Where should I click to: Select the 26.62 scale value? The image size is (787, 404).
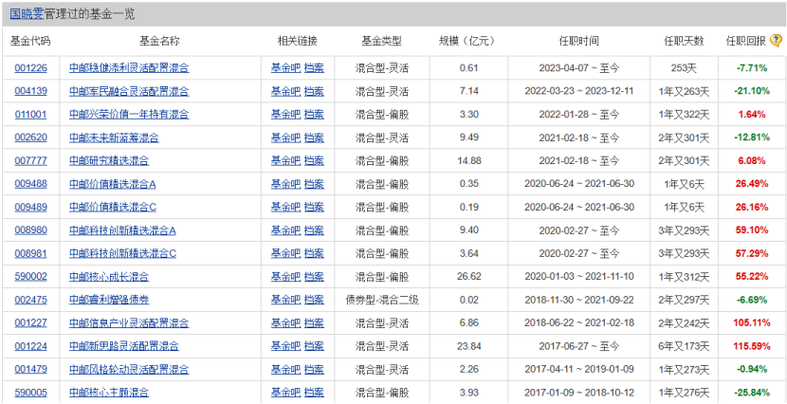[x=469, y=277]
